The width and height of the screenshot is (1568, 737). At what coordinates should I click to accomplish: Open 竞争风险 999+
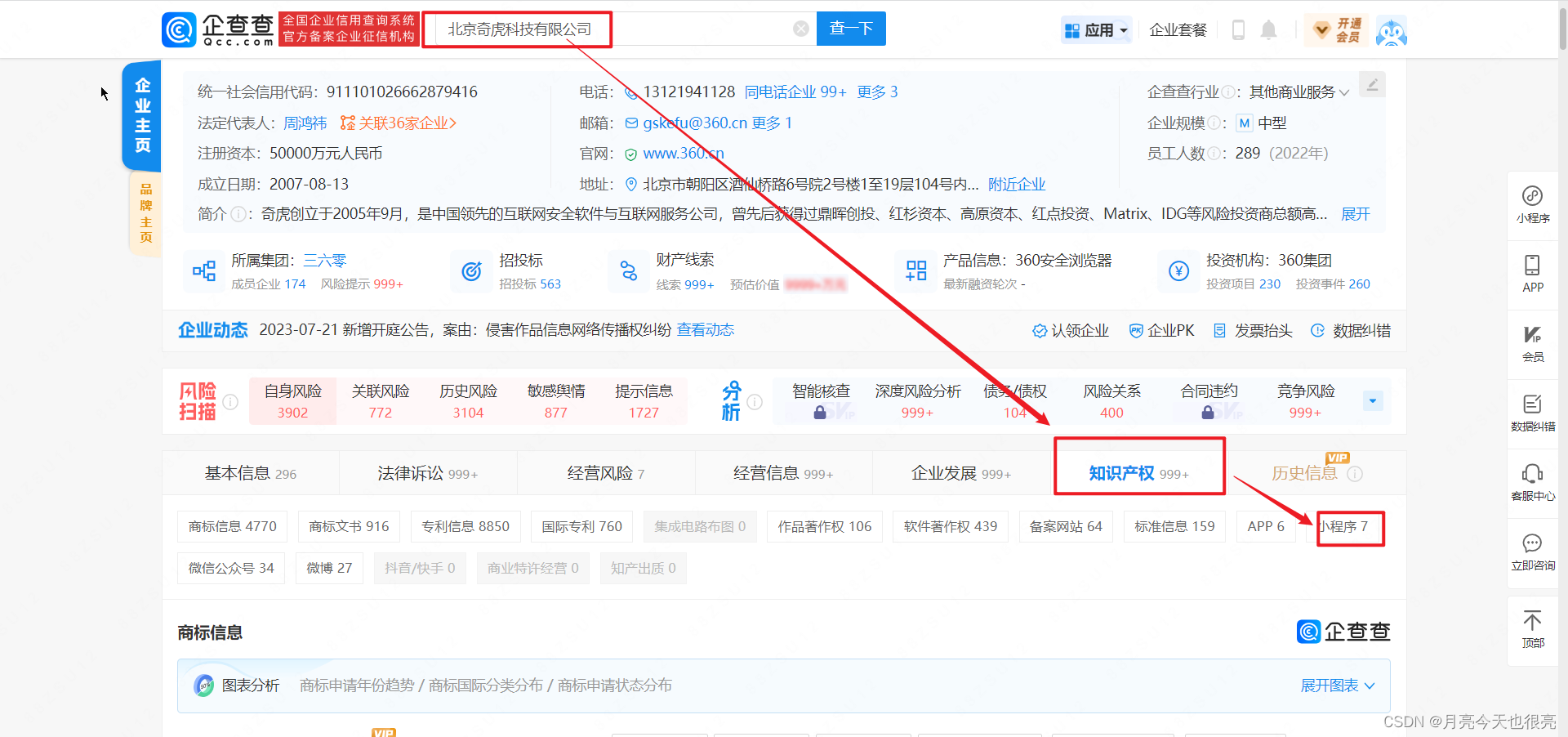(1305, 400)
